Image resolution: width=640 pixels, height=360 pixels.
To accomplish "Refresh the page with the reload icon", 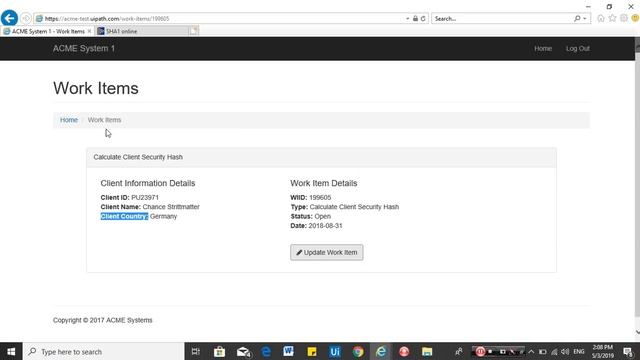I will 423,18.
